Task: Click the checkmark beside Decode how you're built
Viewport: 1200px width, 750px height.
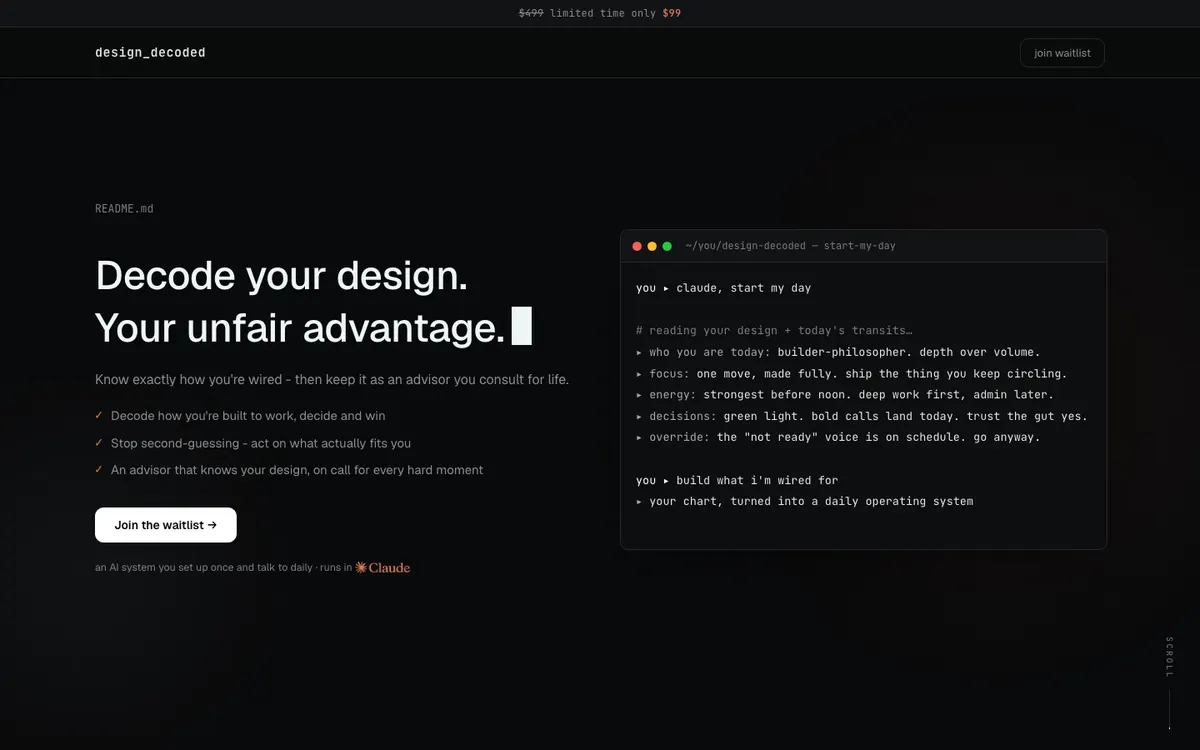Action: pos(99,415)
